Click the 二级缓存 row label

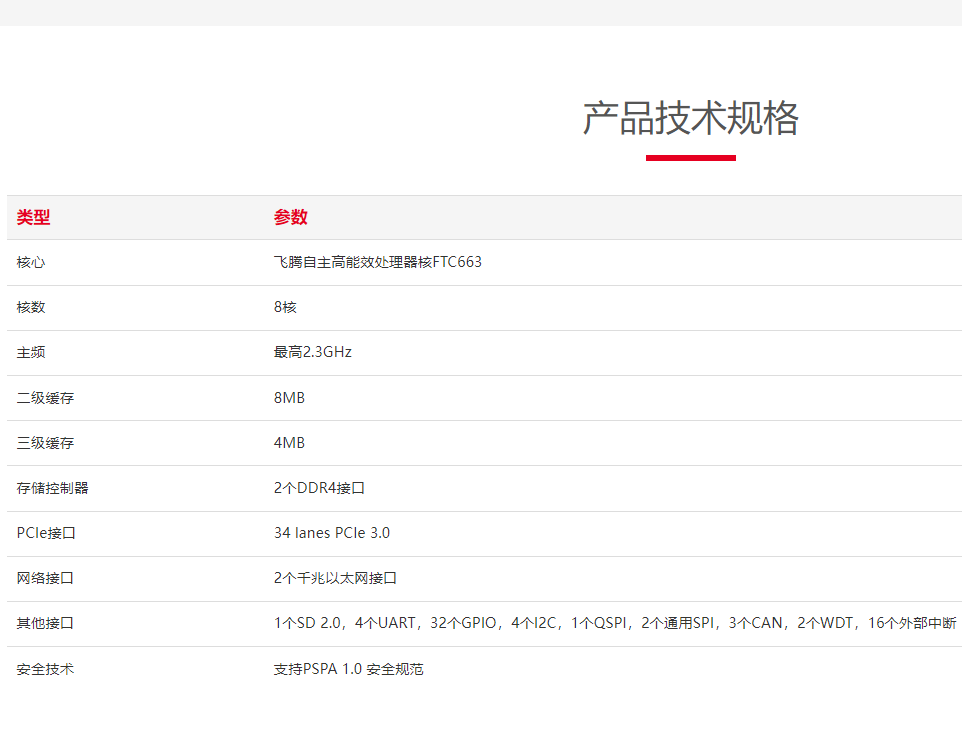(45, 398)
